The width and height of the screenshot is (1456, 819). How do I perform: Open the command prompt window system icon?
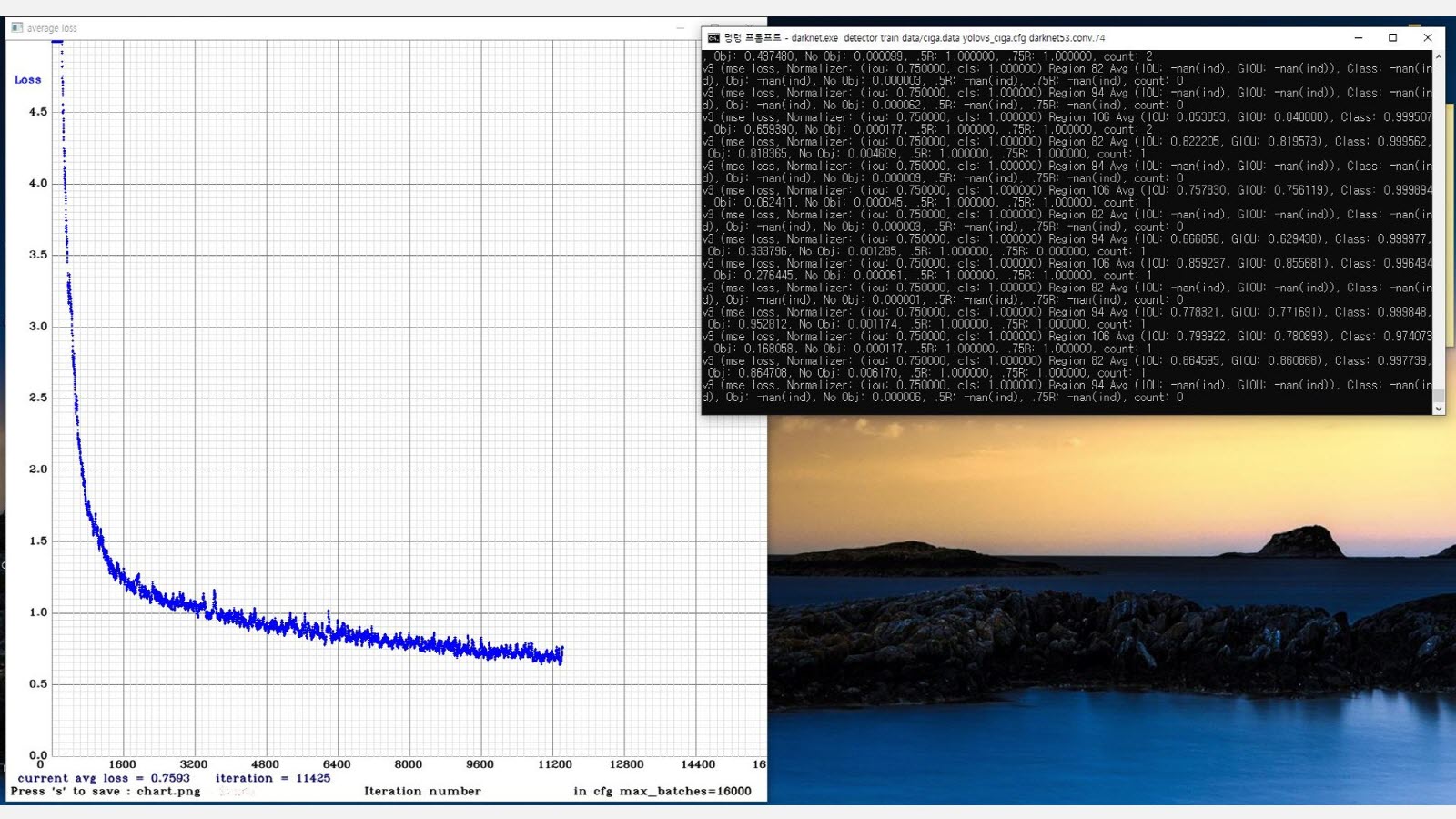(713, 38)
